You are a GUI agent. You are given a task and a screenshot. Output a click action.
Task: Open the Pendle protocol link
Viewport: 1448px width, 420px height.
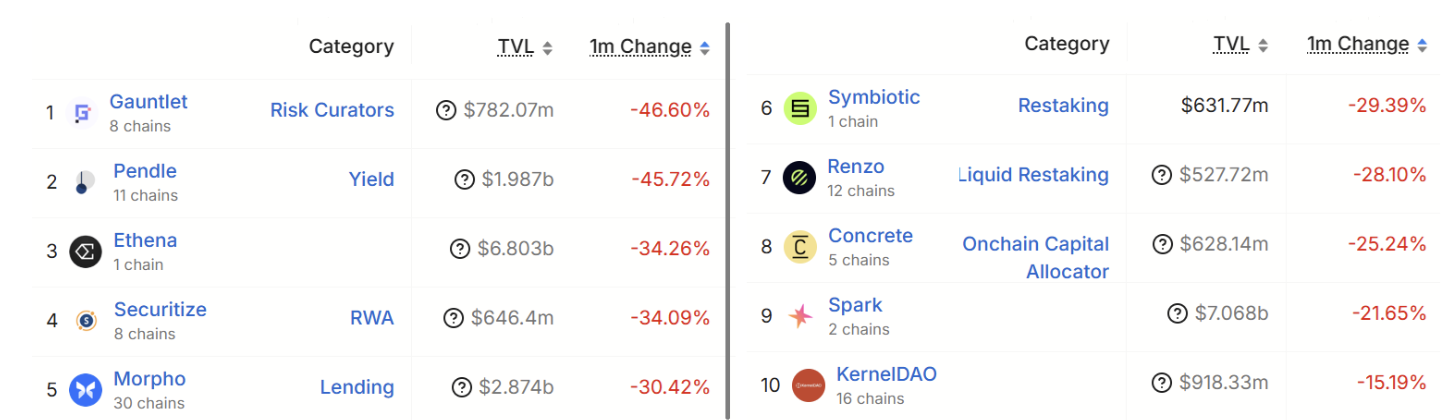pos(145,171)
